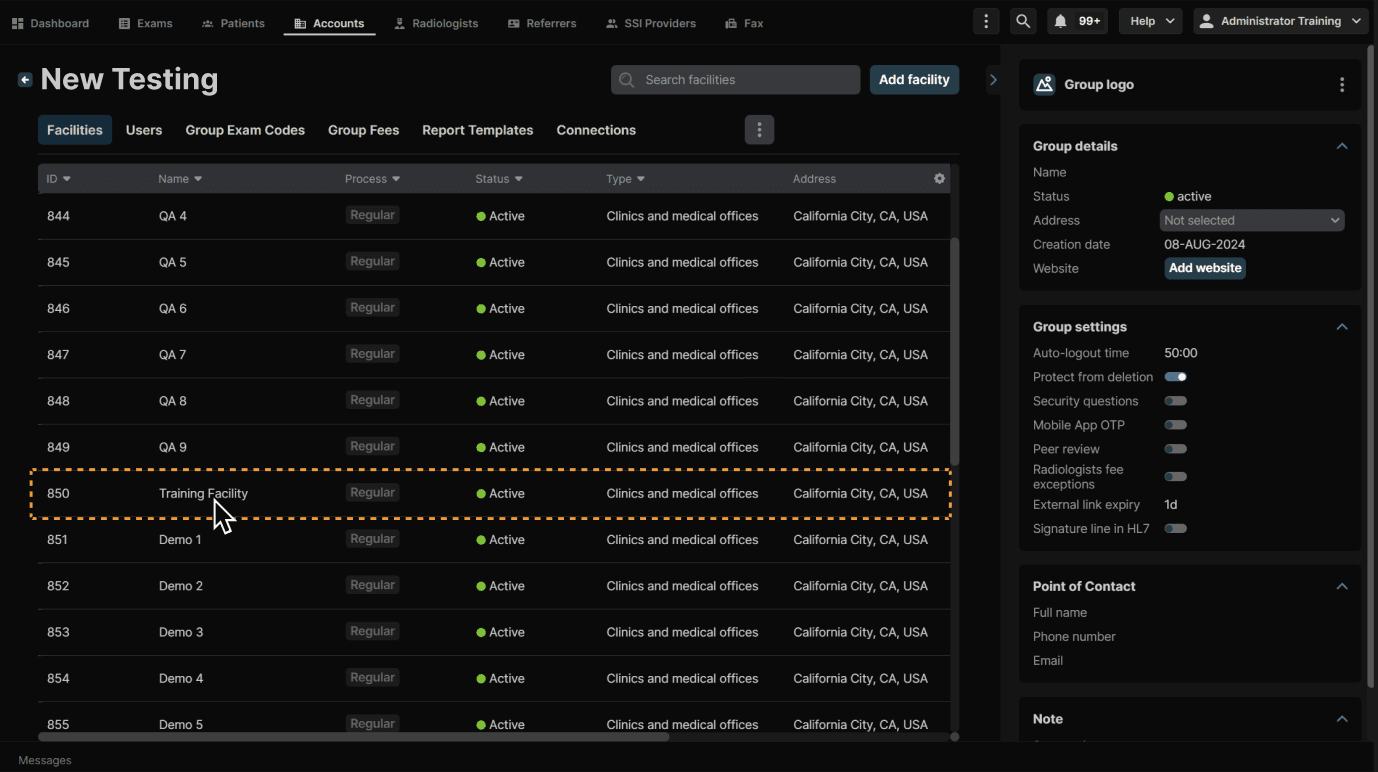Click the SSI Providers group icon
Screen dimensions: 1378x772
(x=612, y=23)
